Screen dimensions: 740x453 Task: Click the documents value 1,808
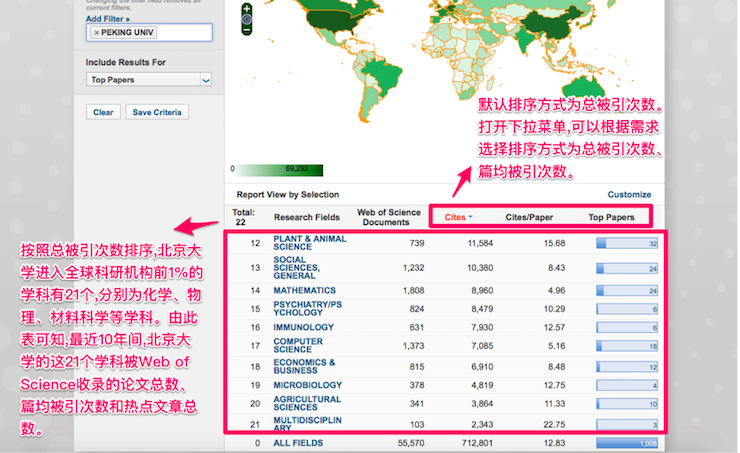tap(413, 290)
